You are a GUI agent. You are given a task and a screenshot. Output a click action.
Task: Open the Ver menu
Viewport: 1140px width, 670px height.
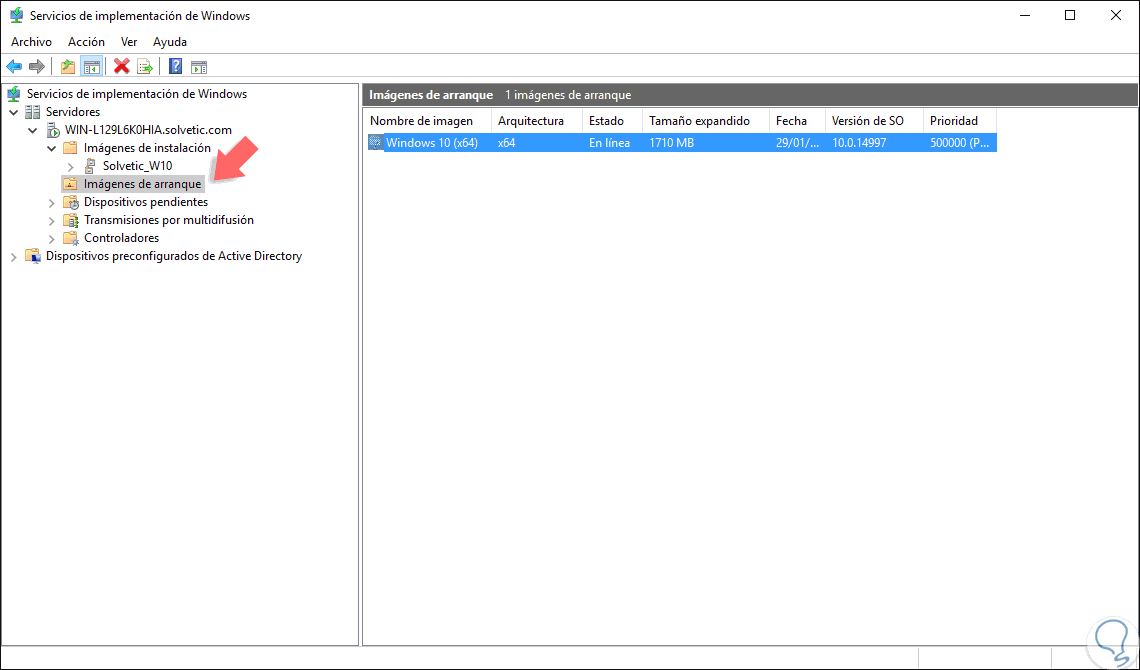click(x=129, y=42)
